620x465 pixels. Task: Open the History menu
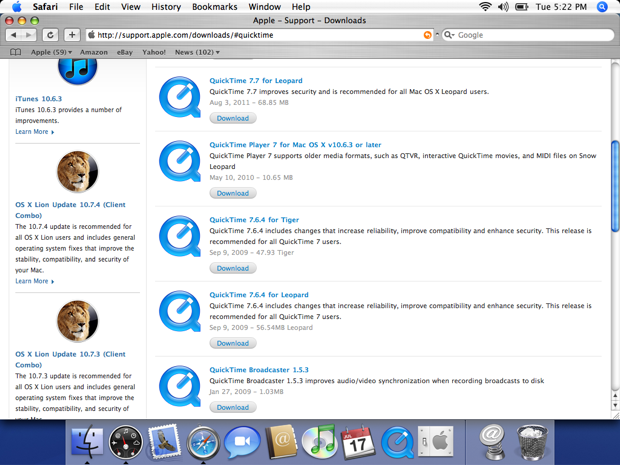(x=166, y=7)
